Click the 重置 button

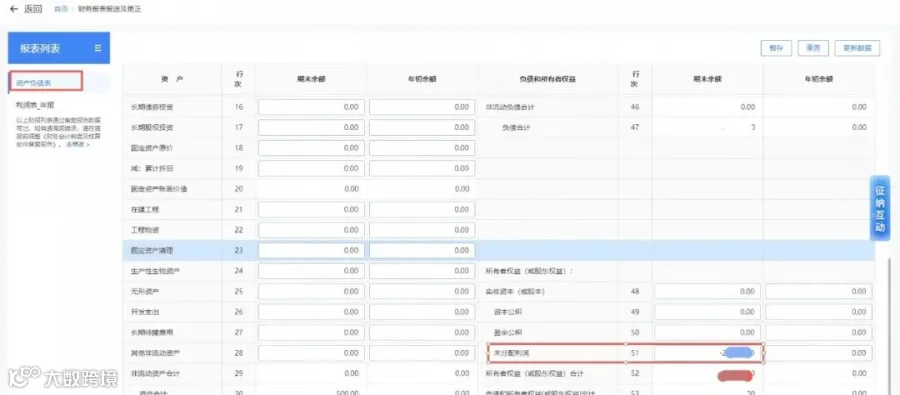(x=813, y=48)
